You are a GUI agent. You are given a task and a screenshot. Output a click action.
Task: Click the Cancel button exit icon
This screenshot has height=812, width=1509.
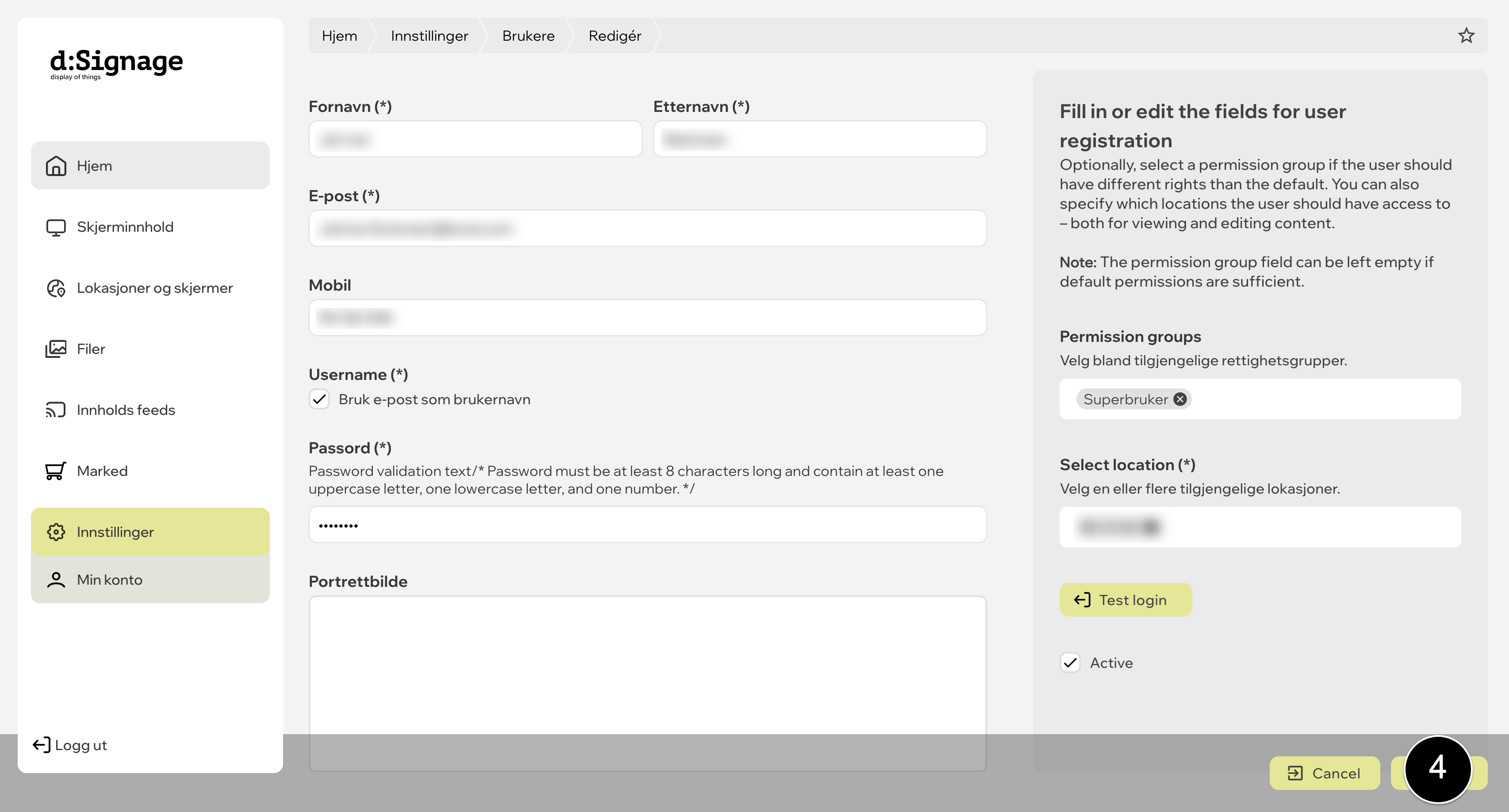(x=1295, y=773)
